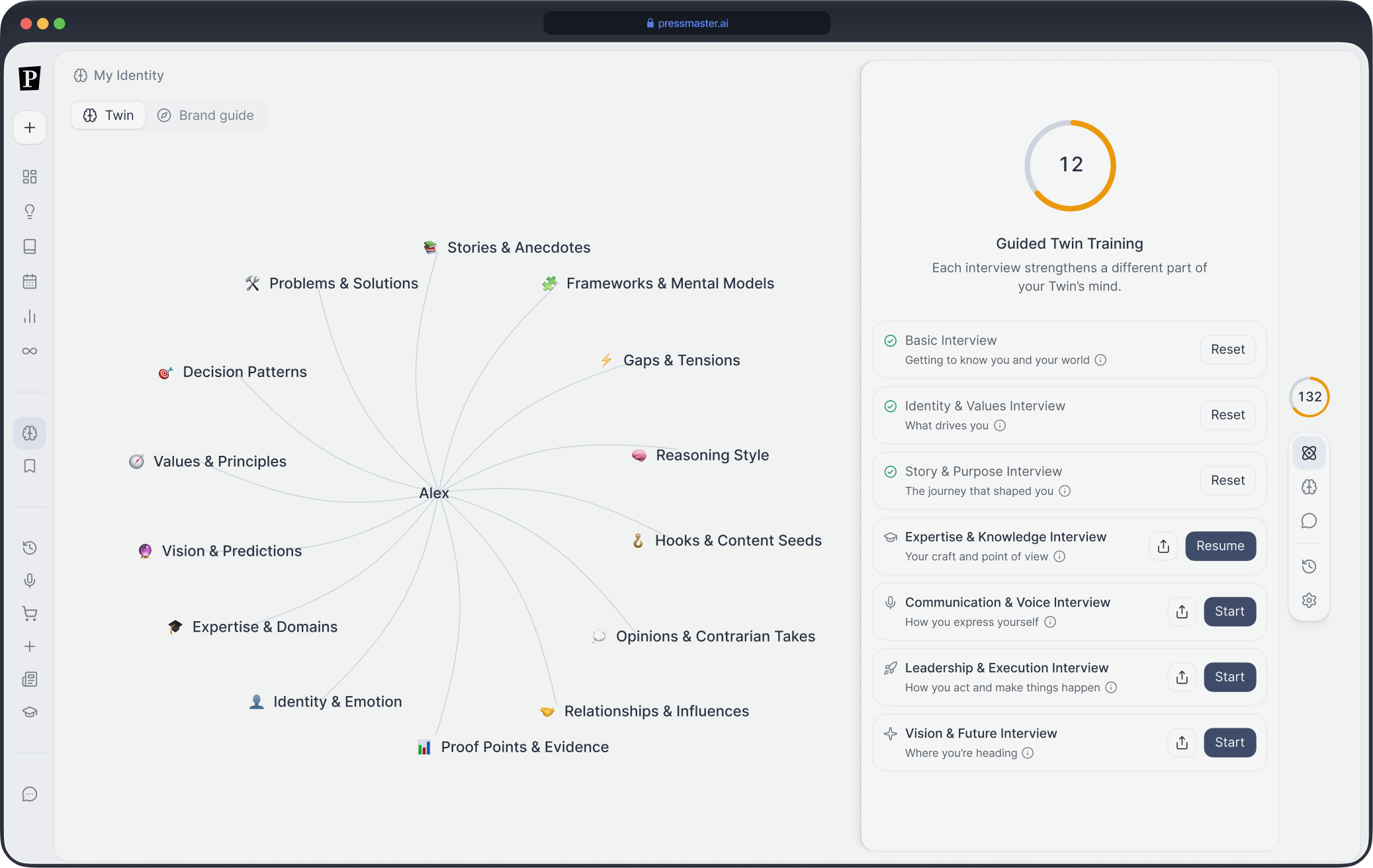This screenshot has width=1373, height=868.
Task: Reset the Identity & Values Interview
Action: [x=1228, y=415]
